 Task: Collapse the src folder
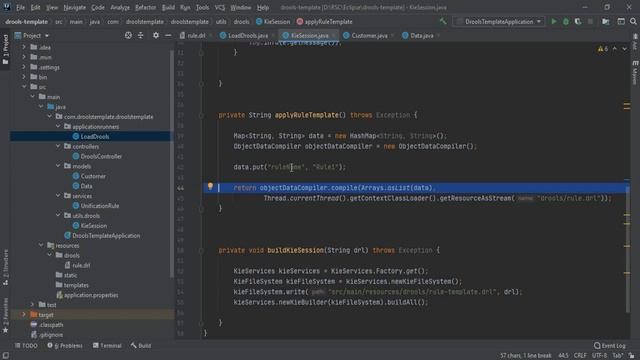(24, 87)
